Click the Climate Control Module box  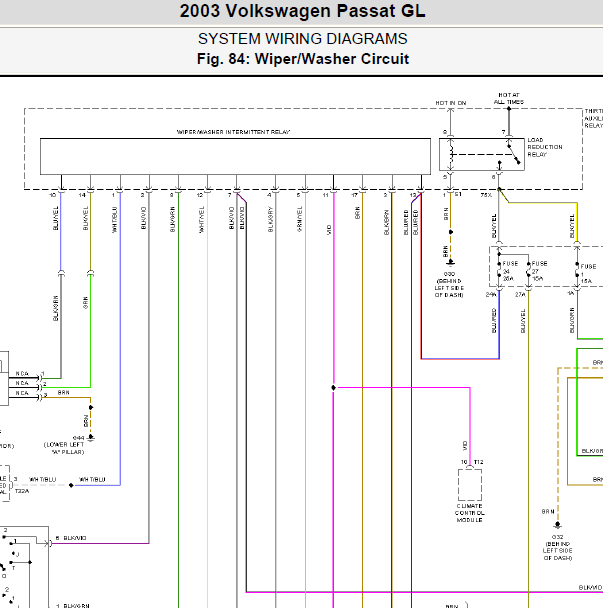point(470,487)
